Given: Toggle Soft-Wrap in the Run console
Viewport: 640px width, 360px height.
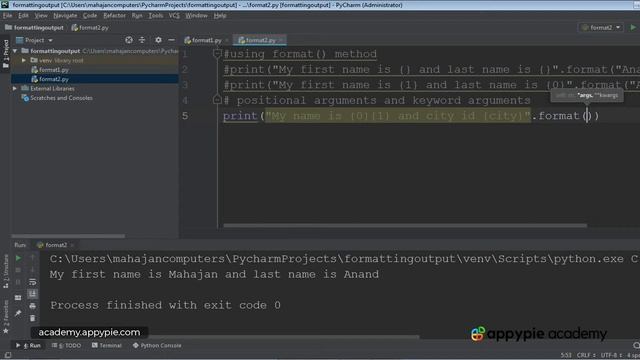Looking at the screenshot, I should coord(33,282).
